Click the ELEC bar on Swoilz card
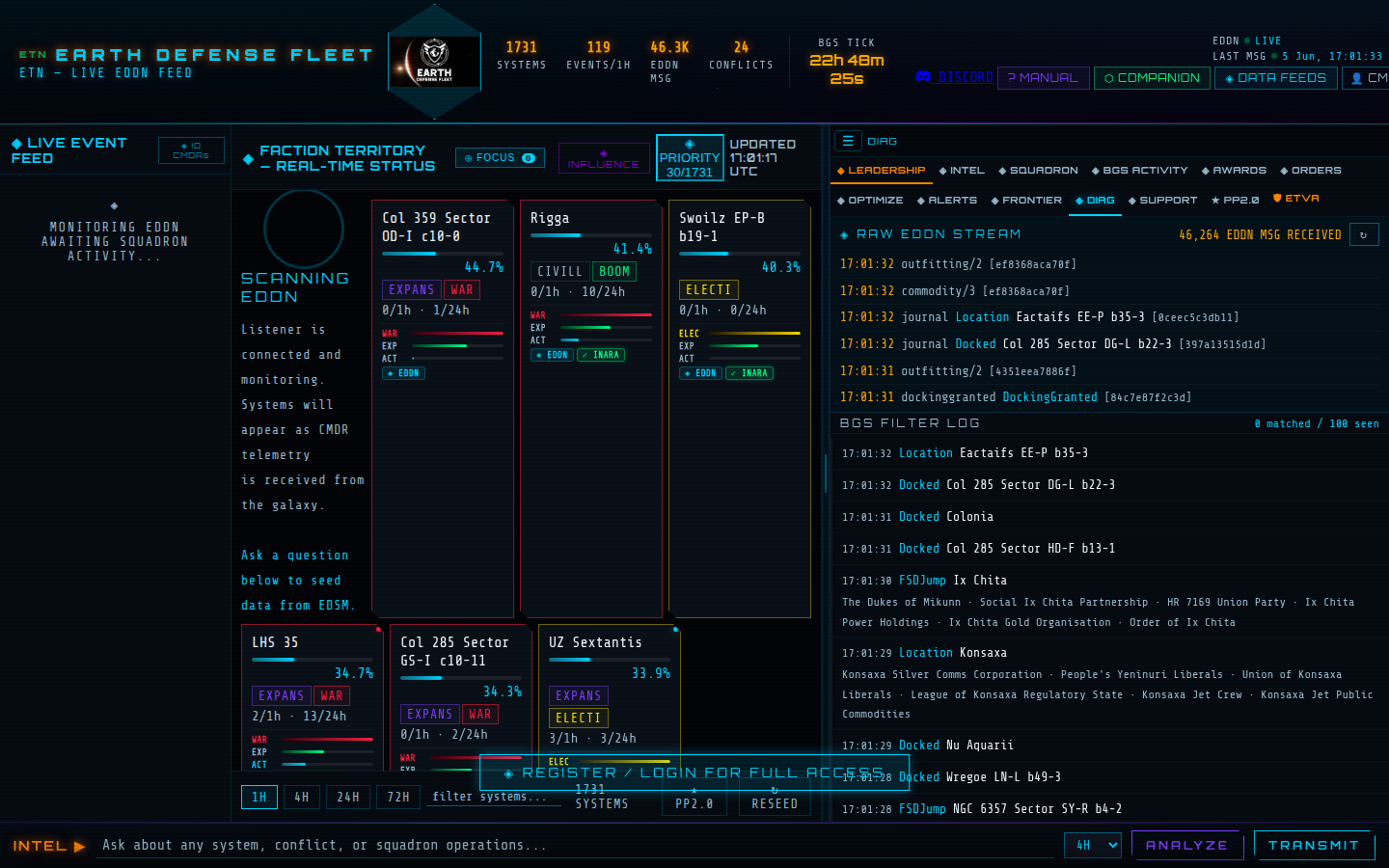Screen dimensions: 1389x868 pyautogui.click(x=754, y=334)
